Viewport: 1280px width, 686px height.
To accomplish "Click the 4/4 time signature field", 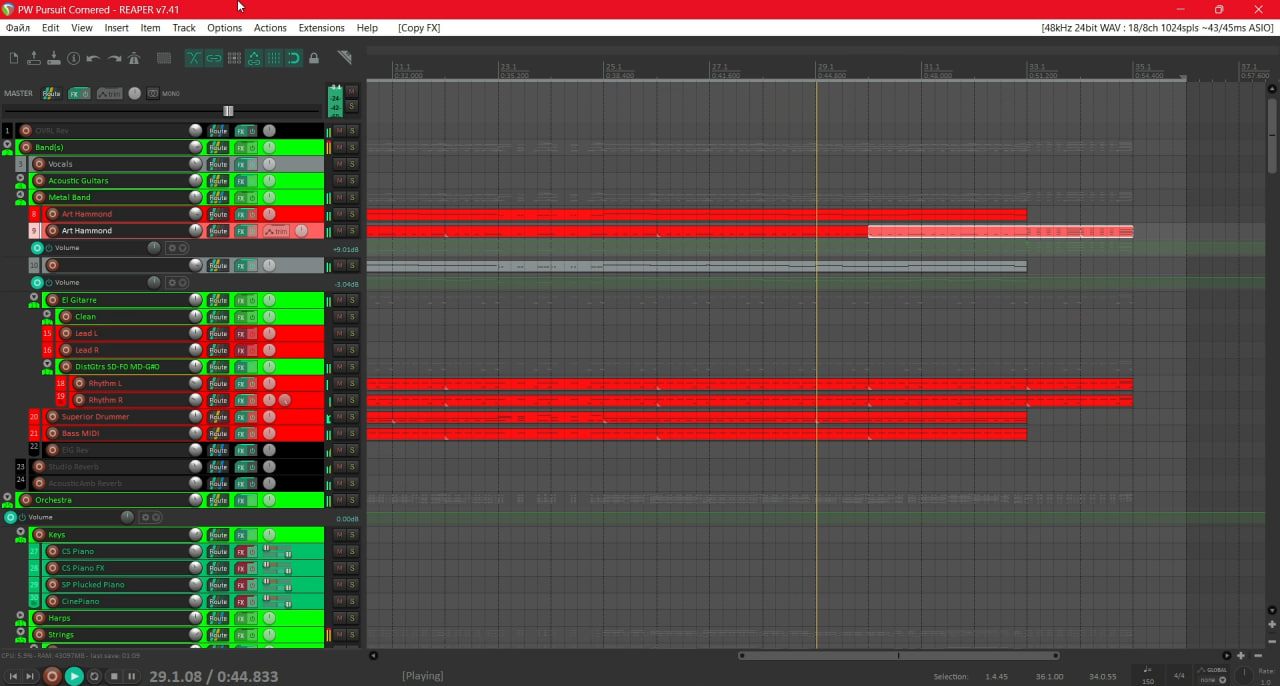I will (1178, 675).
